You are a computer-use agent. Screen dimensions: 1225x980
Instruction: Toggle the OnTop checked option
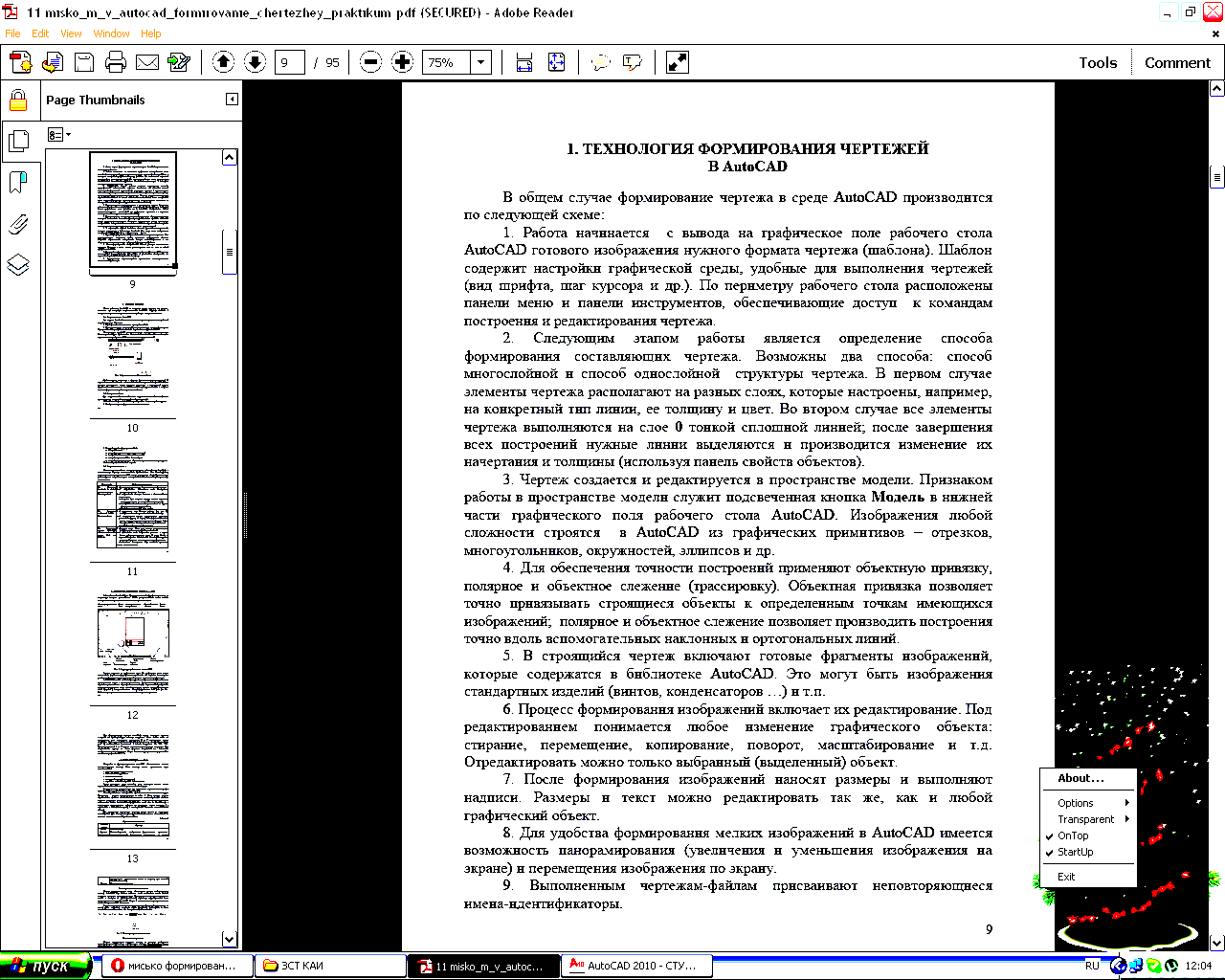[1088, 835]
